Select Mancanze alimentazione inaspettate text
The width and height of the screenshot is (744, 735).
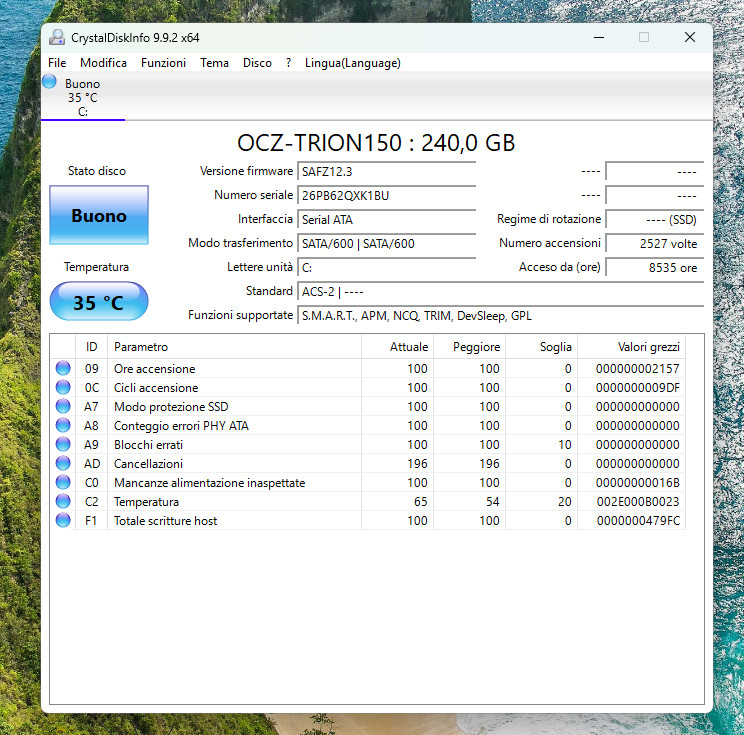[x=210, y=483]
